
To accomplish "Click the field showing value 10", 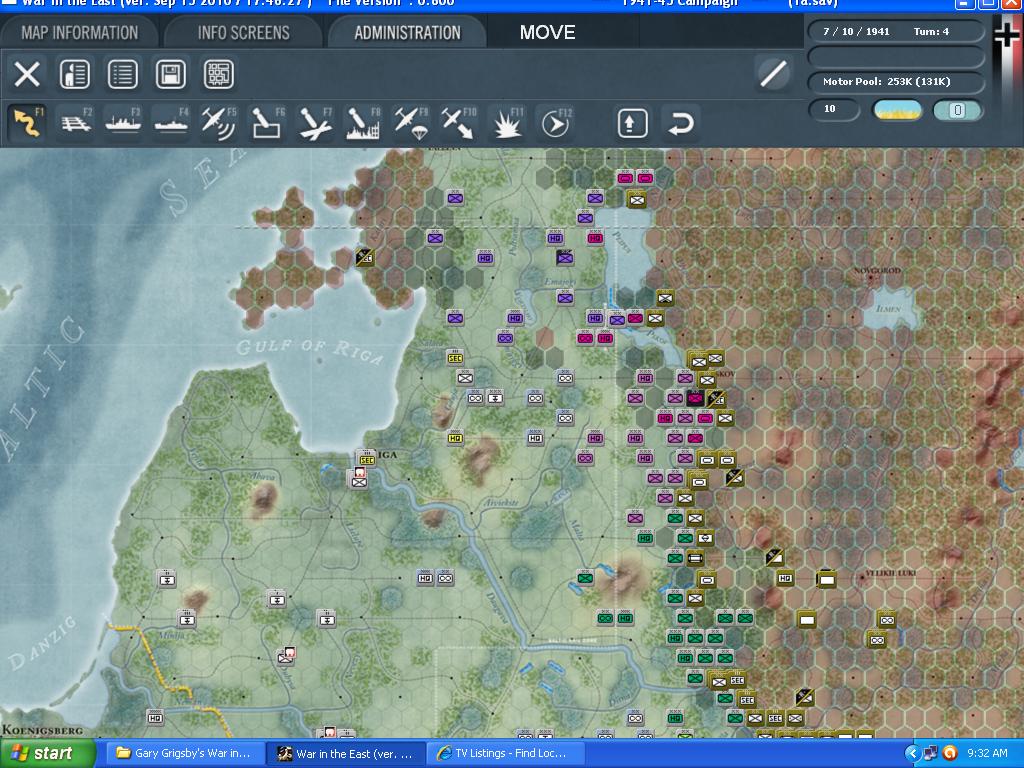I will [x=833, y=109].
